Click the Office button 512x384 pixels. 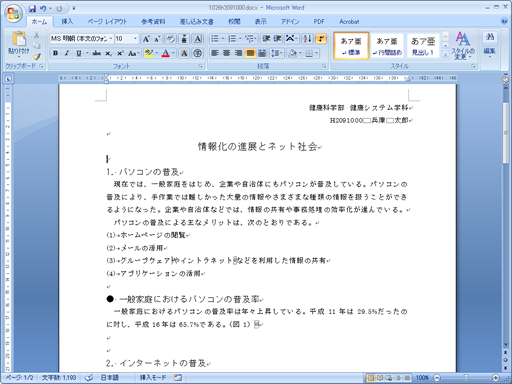(13, 13)
